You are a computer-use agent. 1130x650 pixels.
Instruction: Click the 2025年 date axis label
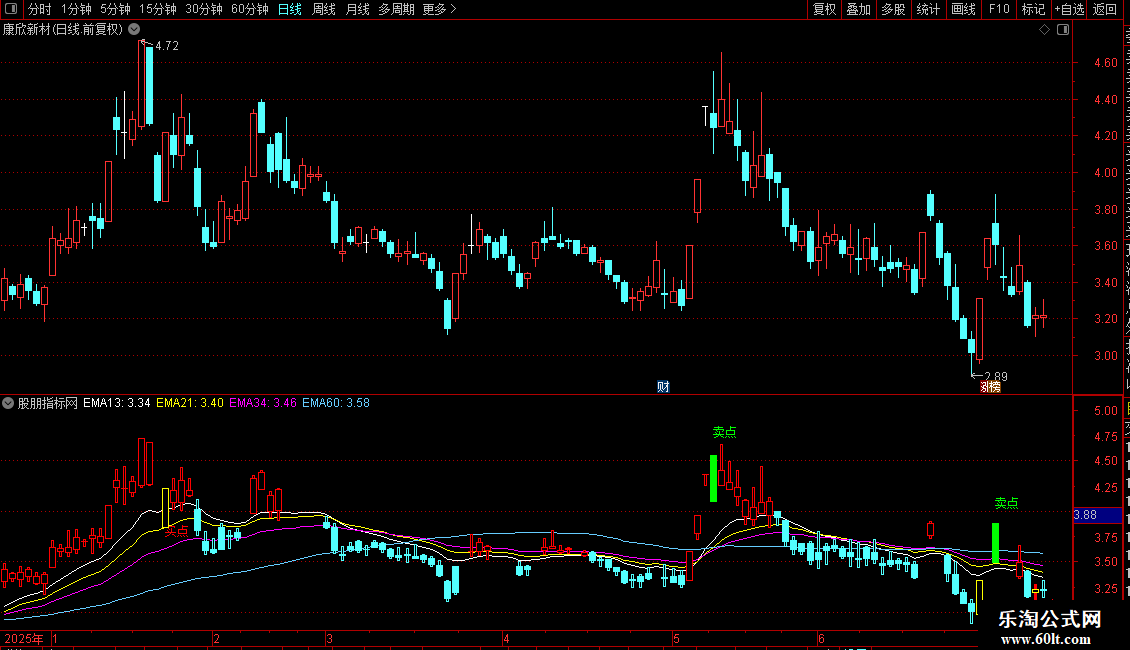24,638
